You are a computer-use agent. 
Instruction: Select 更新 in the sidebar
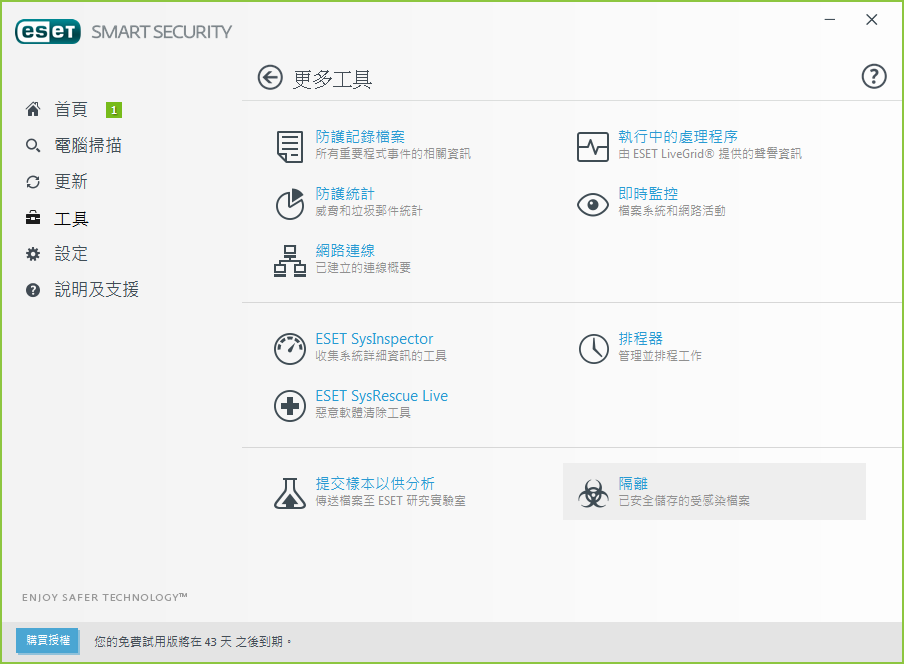(71, 182)
